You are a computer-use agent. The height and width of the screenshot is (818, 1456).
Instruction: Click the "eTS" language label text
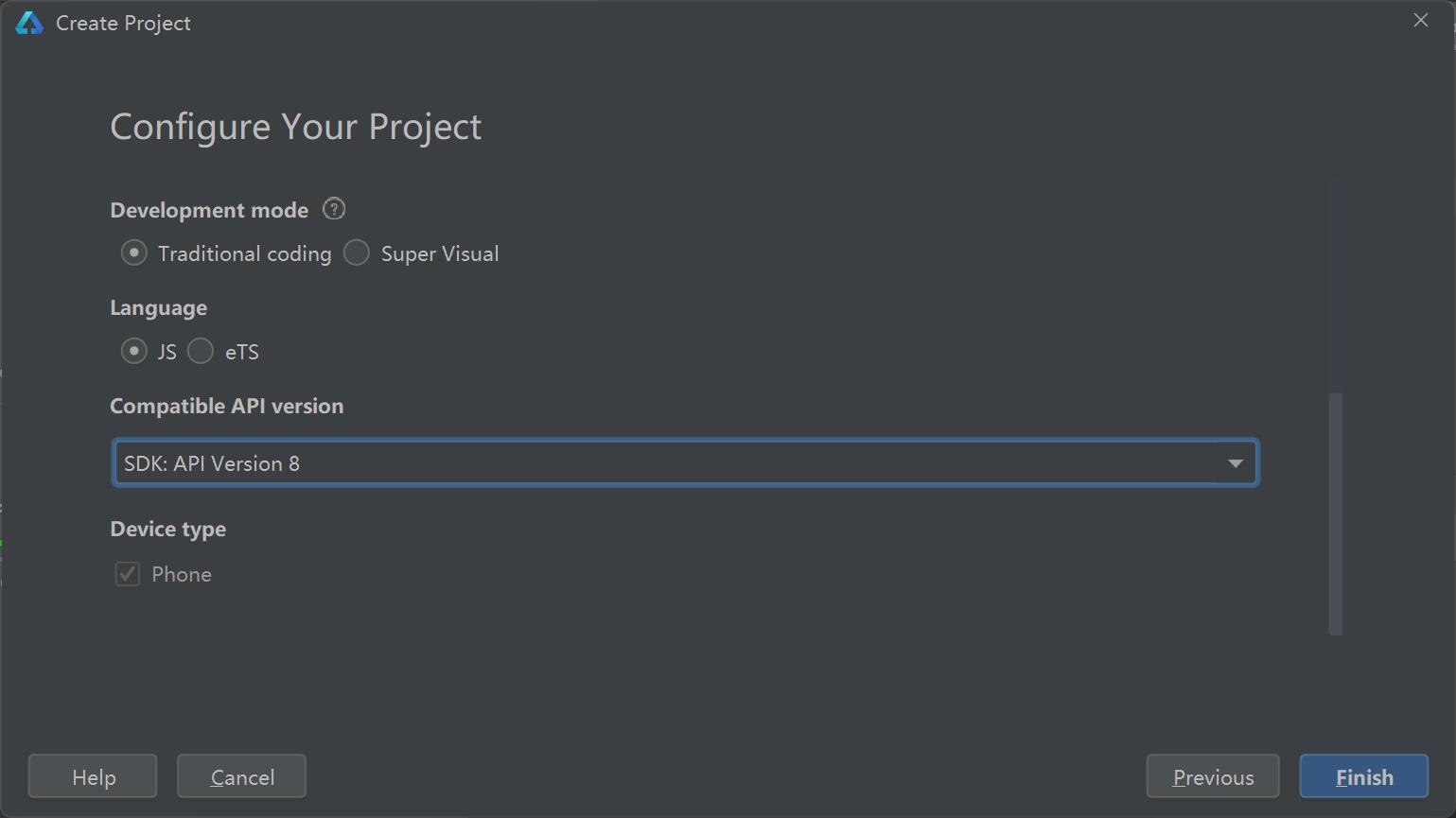coord(242,353)
